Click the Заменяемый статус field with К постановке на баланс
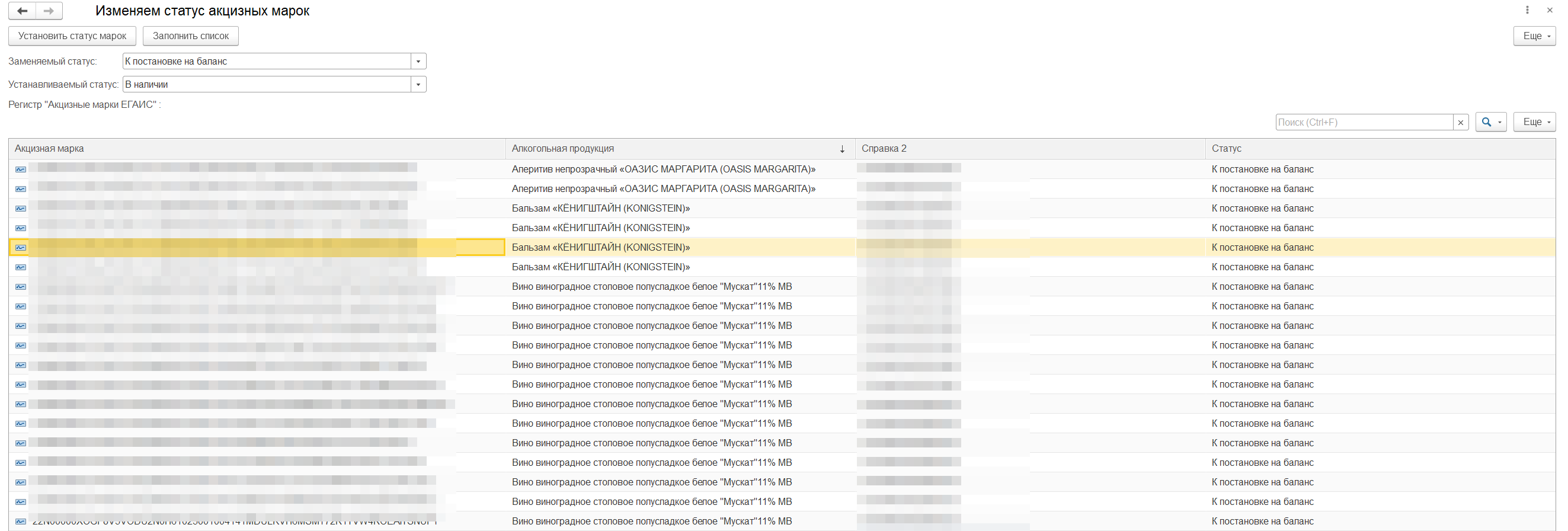1568x531 pixels. point(267,62)
